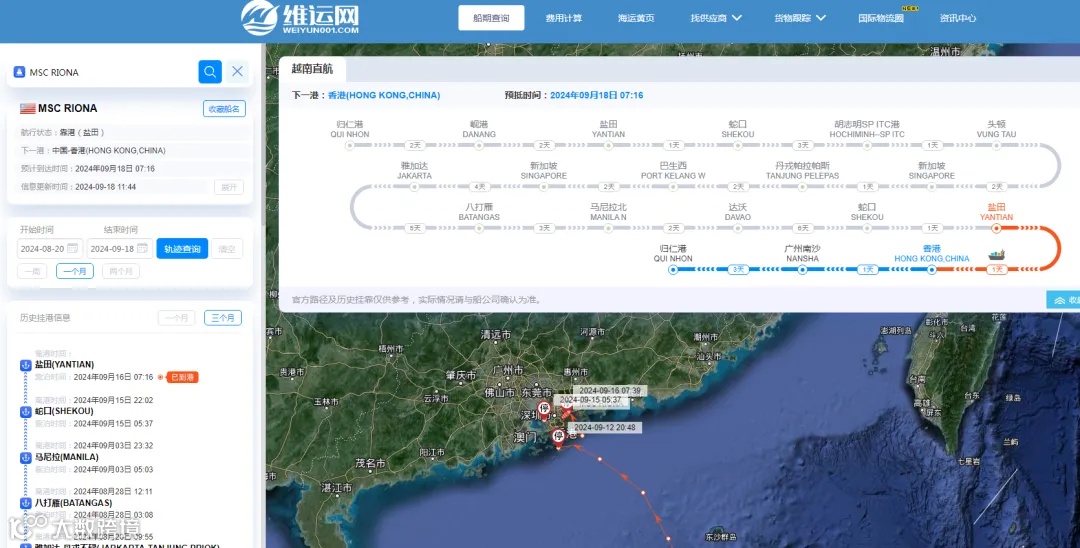This screenshot has width=1080, height=548.
Task: Click the orange YANTIAN route node circle
Action: pyautogui.click(x=997, y=229)
